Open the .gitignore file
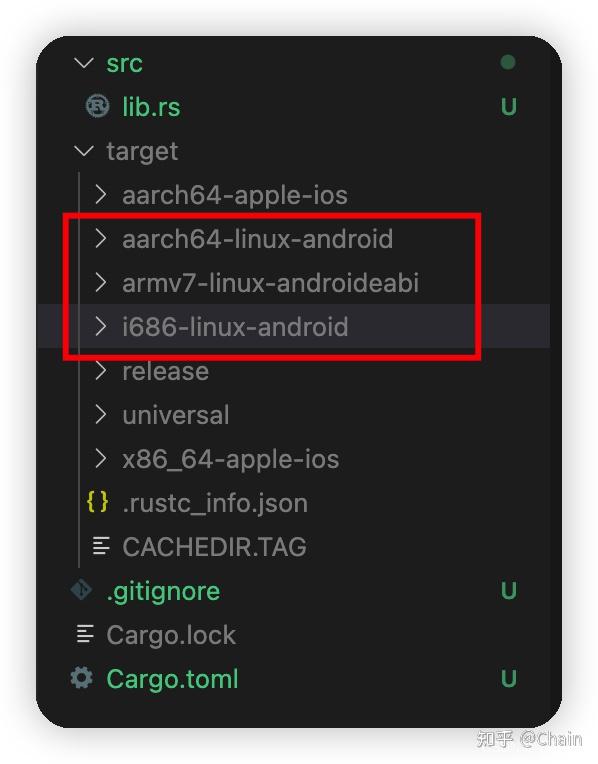598x764 pixels. 163,592
